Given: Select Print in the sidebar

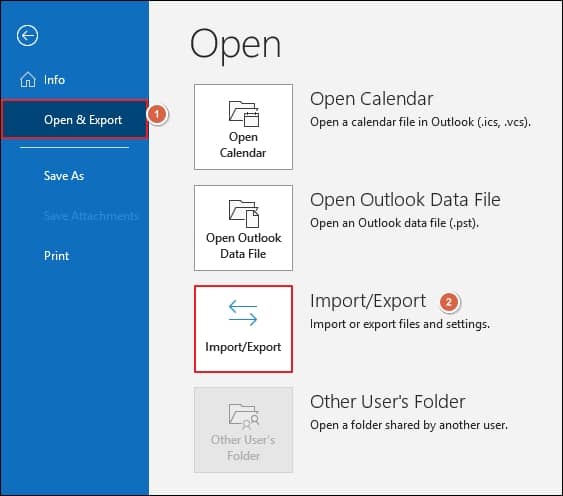Looking at the screenshot, I should tap(56, 256).
